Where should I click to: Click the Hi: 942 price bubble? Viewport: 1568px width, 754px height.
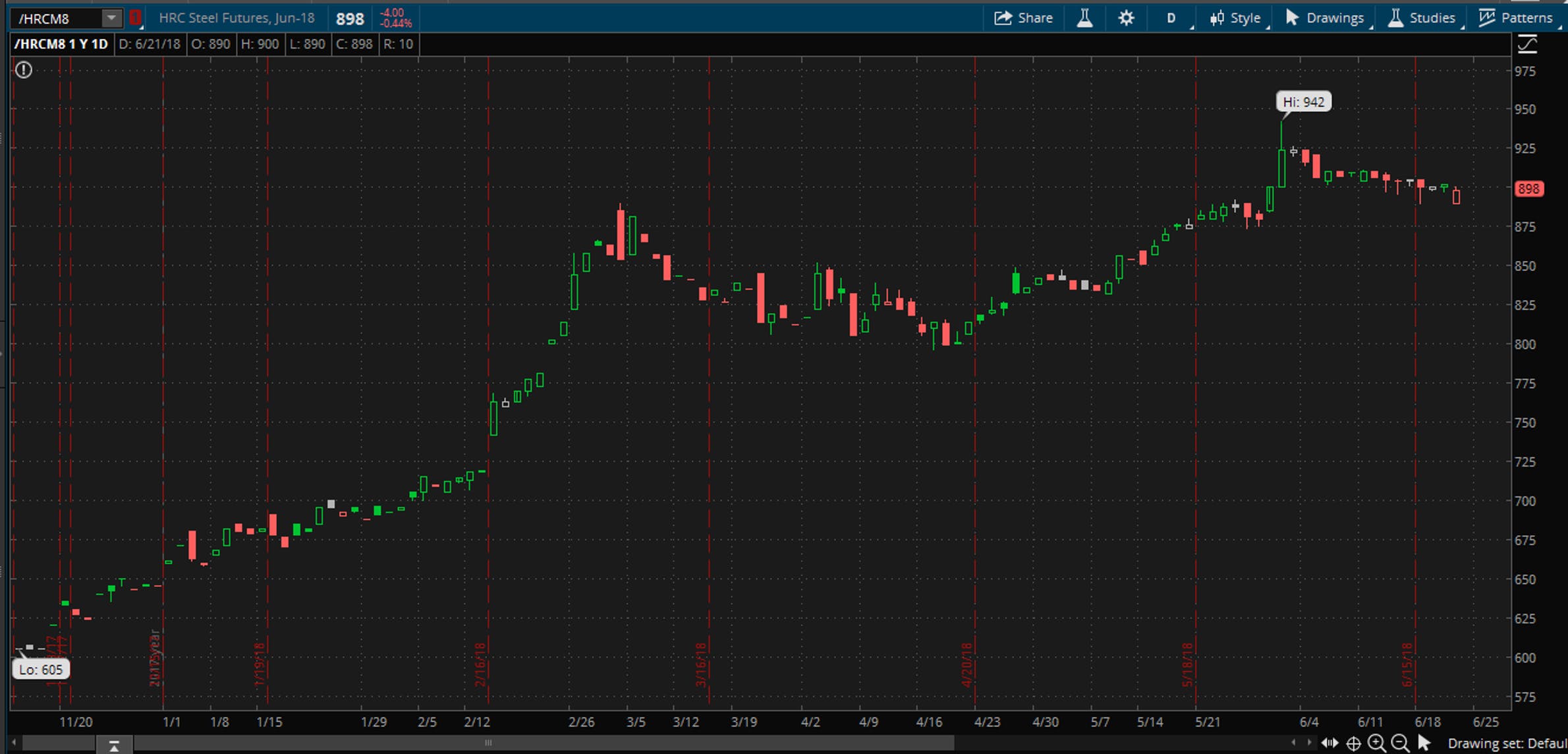[1303, 101]
